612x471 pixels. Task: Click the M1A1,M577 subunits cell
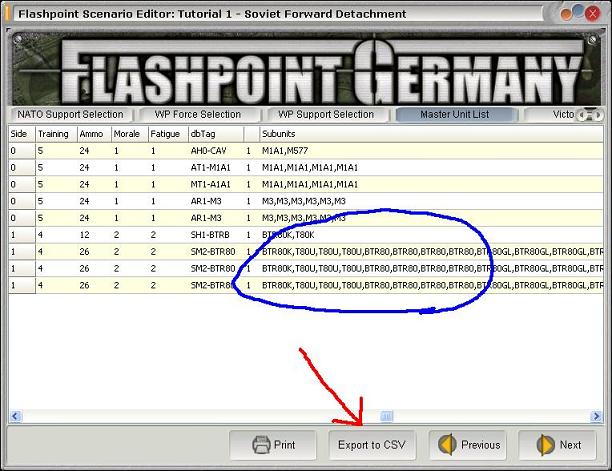click(x=432, y=151)
